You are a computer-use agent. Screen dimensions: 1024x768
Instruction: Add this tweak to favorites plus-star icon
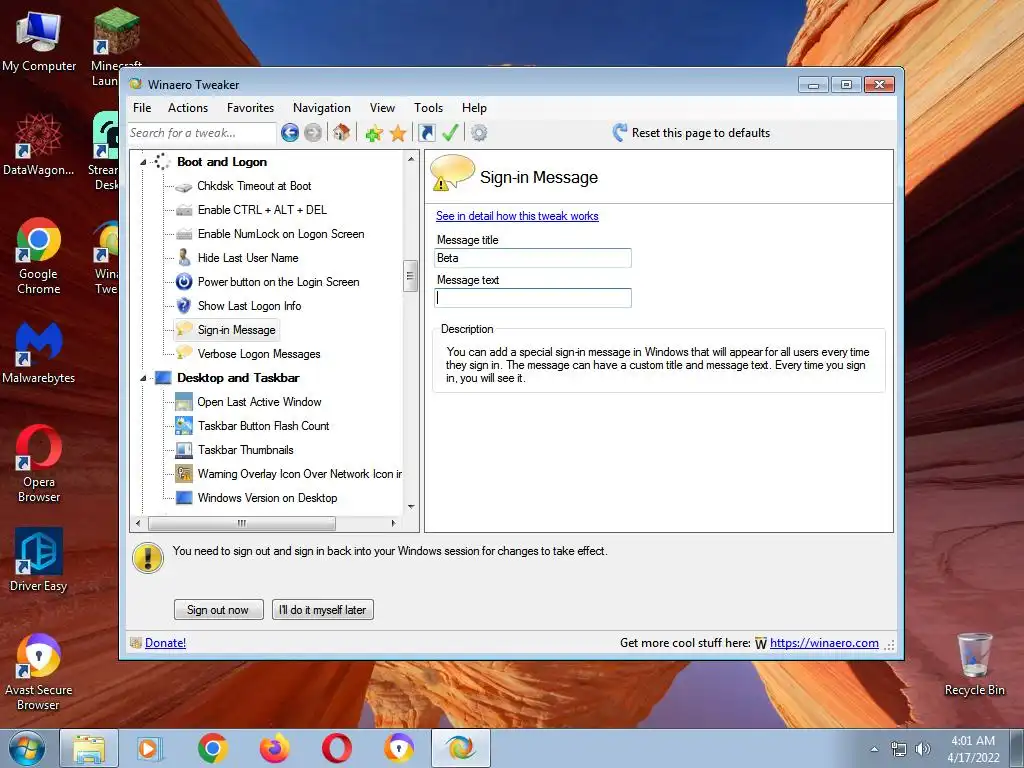click(x=374, y=133)
